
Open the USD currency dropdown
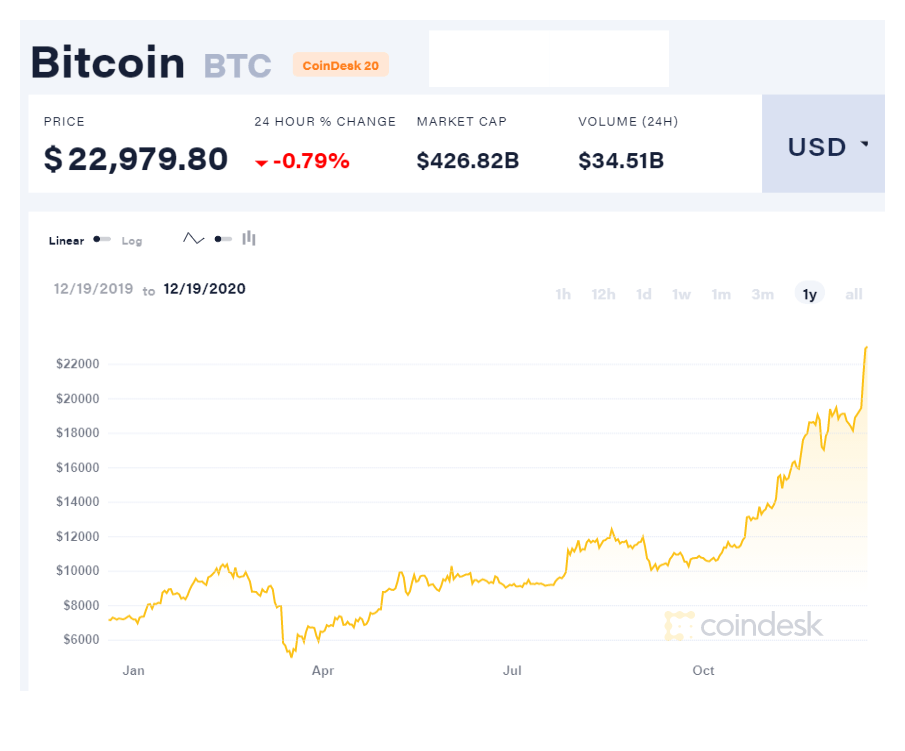pos(827,146)
